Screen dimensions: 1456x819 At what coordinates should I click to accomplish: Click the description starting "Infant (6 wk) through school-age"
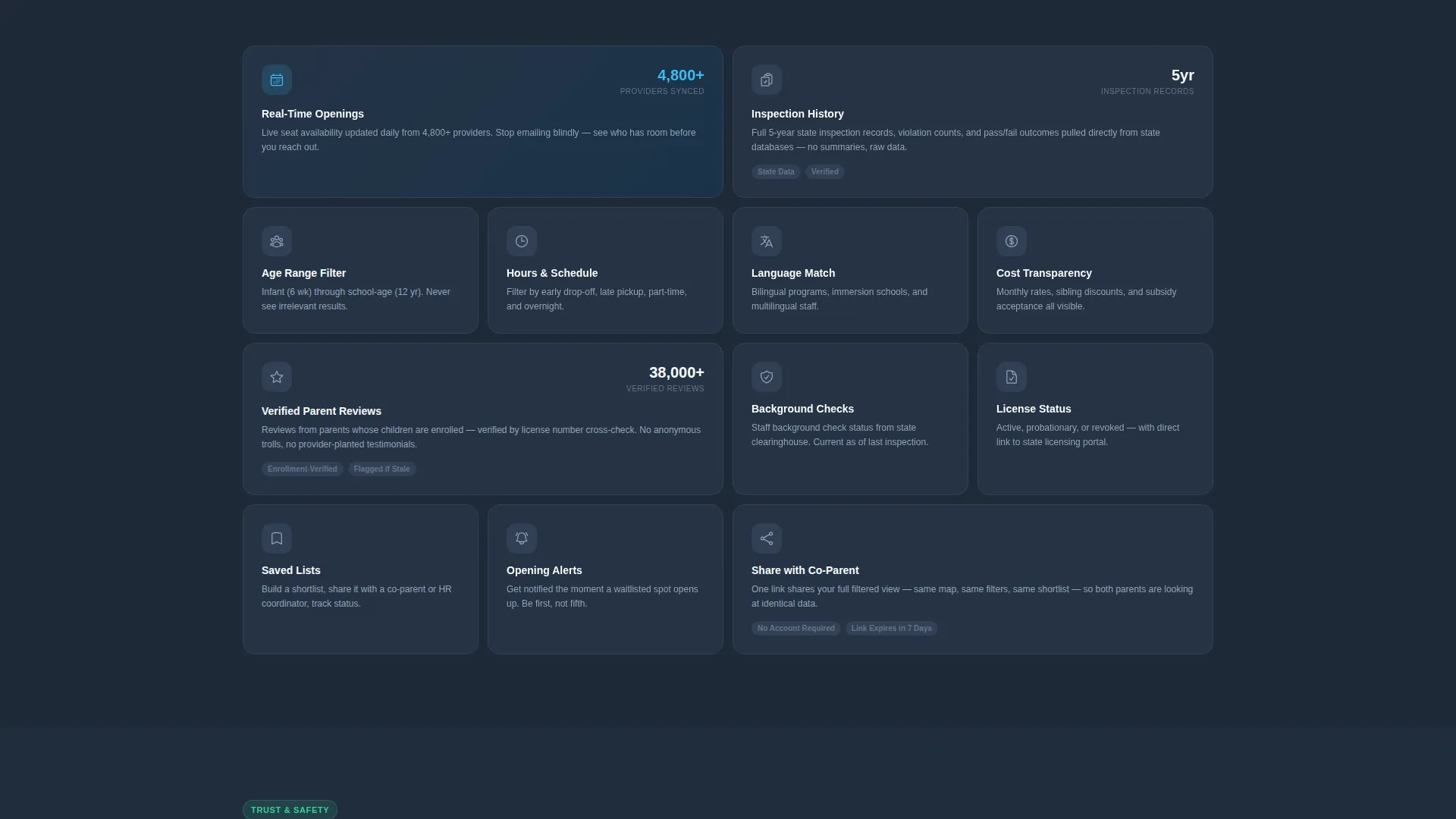click(360, 300)
